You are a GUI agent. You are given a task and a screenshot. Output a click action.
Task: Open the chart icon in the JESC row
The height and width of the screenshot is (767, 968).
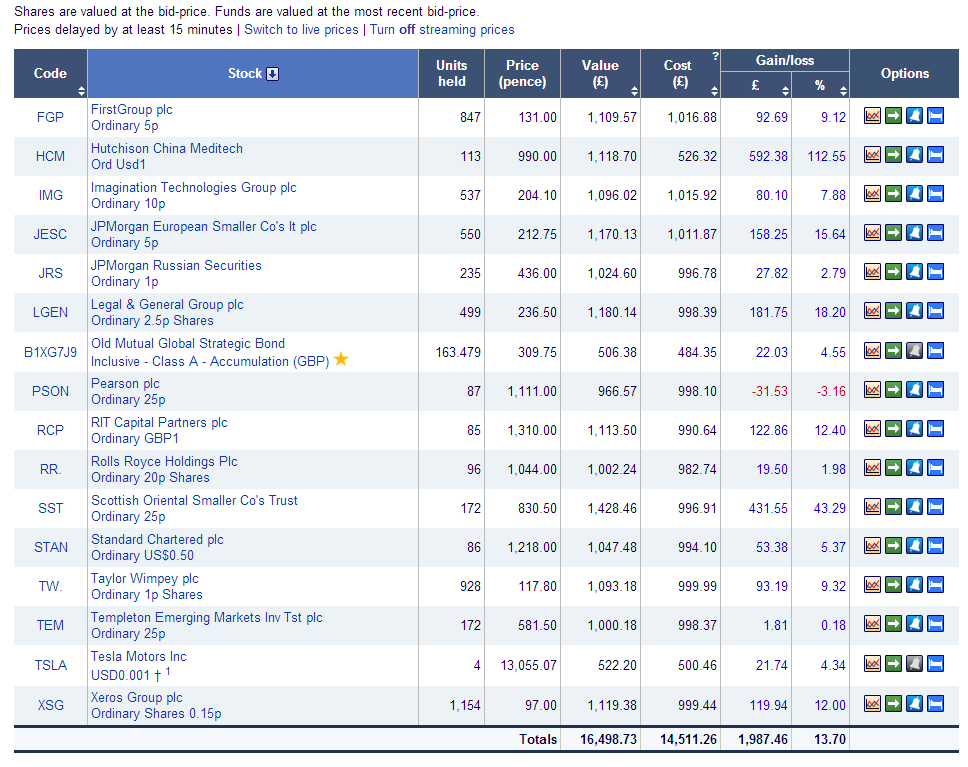click(x=872, y=233)
